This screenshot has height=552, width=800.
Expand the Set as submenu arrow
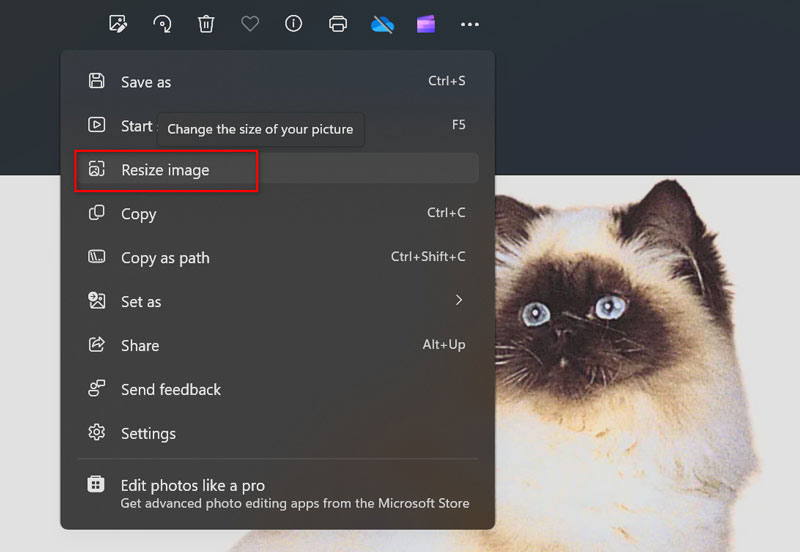pos(459,300)
